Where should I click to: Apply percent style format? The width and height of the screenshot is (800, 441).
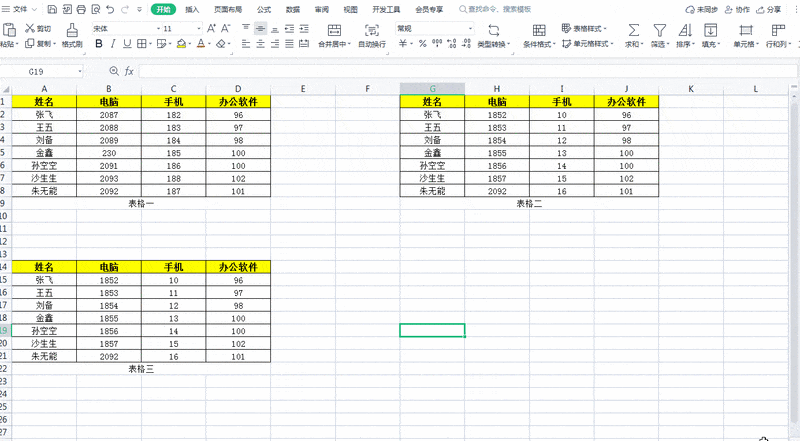pyautogui.click(x=422, y=44)
